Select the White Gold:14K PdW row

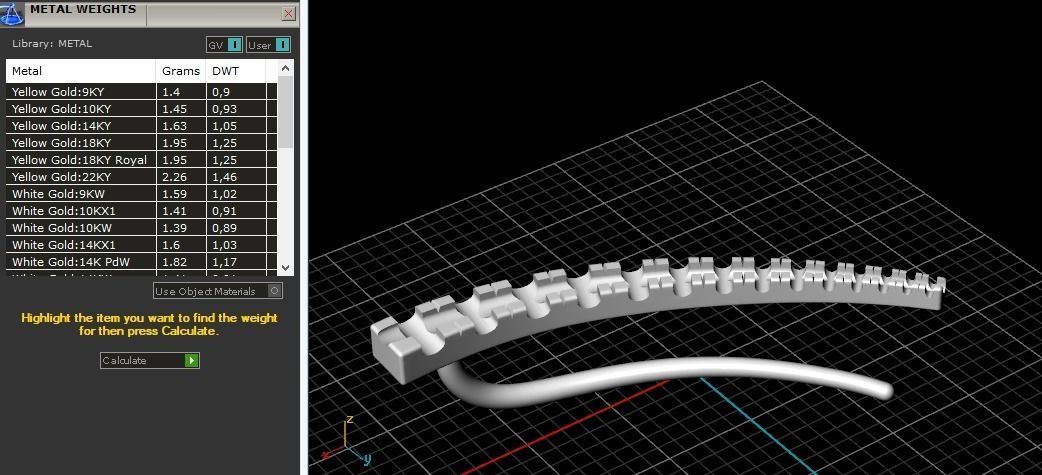142,262
